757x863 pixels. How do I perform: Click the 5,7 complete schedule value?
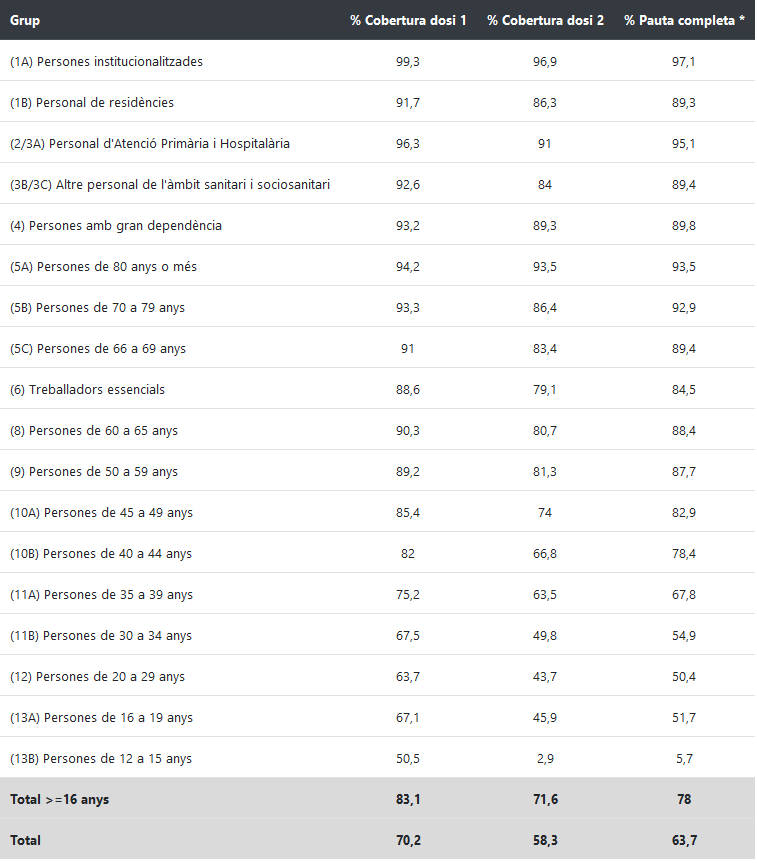point(684,759)
